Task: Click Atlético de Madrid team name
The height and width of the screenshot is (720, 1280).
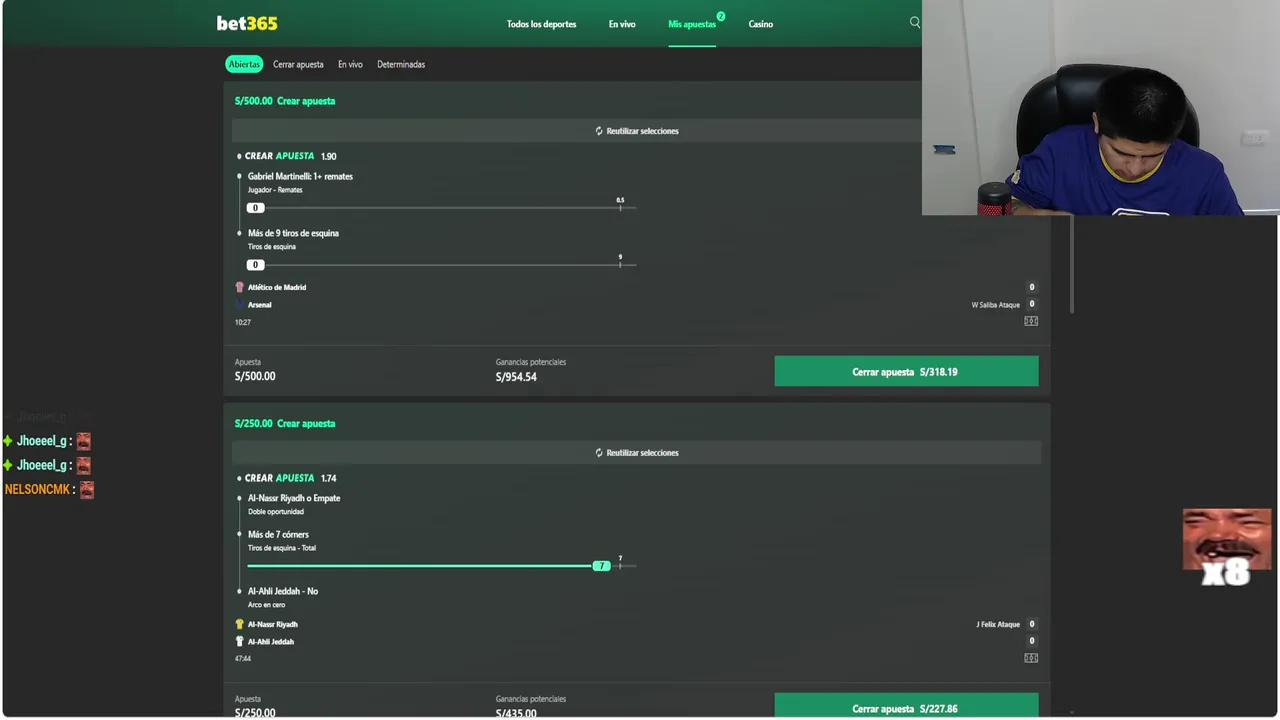Action: [277, 287]
